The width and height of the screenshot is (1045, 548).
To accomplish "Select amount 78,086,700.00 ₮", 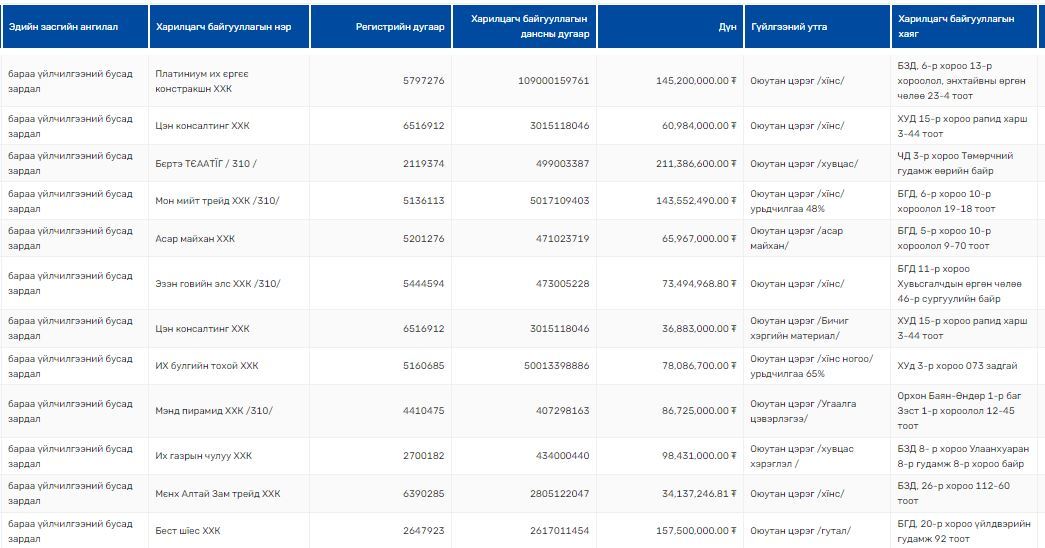I will point(699,366).
